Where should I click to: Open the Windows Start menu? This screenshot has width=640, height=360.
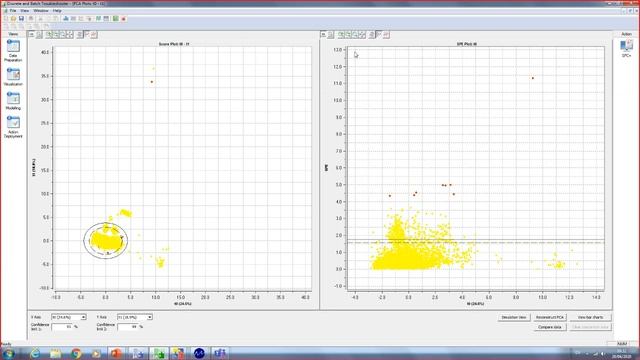click(x=9, y=353)
